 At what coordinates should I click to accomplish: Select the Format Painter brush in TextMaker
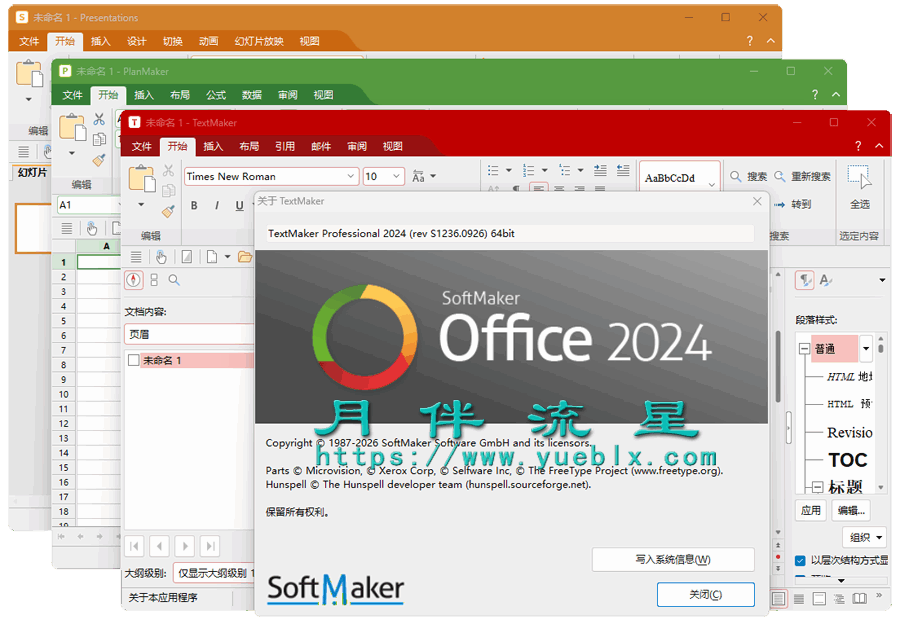168,211
